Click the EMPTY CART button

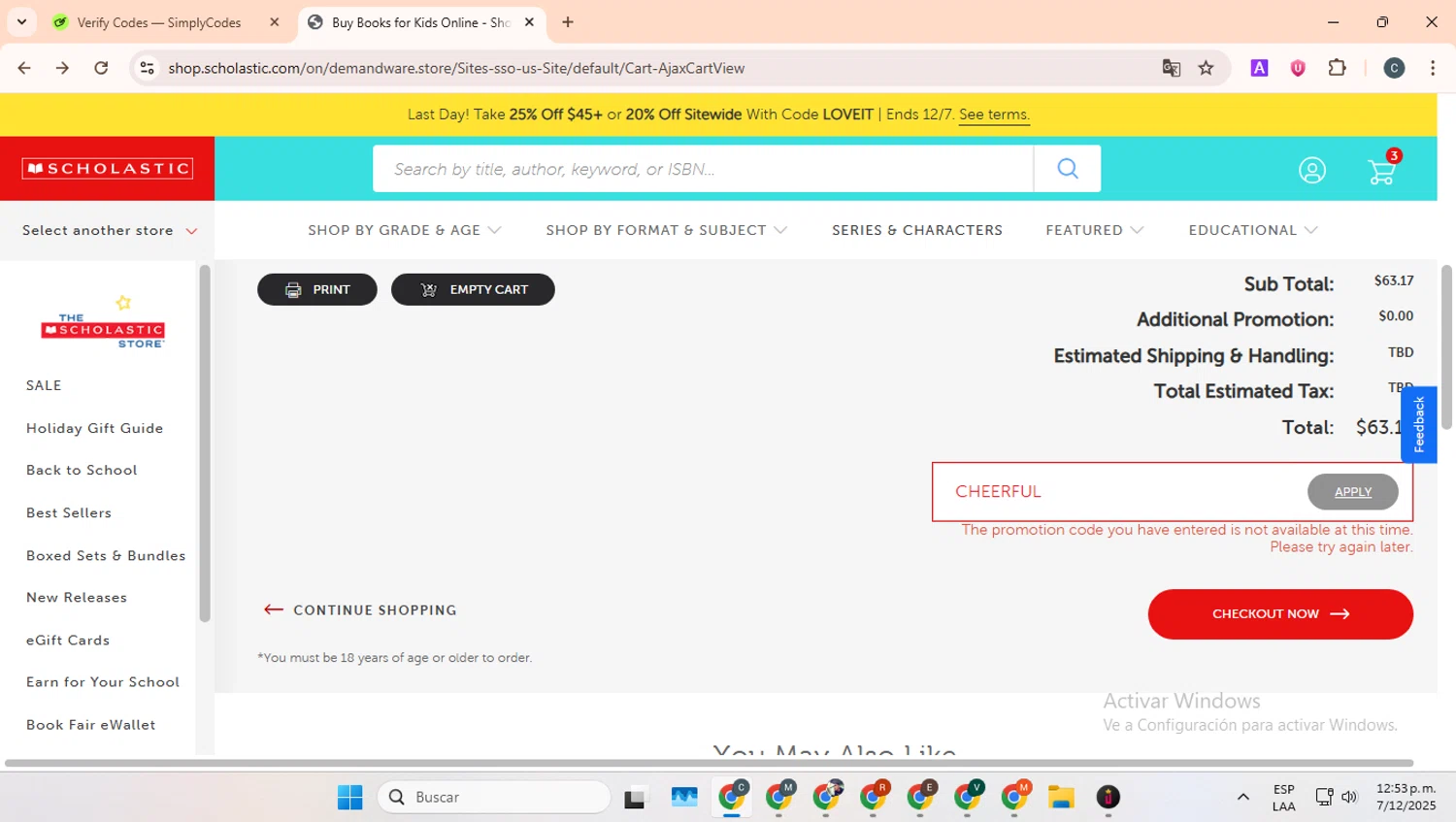coord(473,289)
